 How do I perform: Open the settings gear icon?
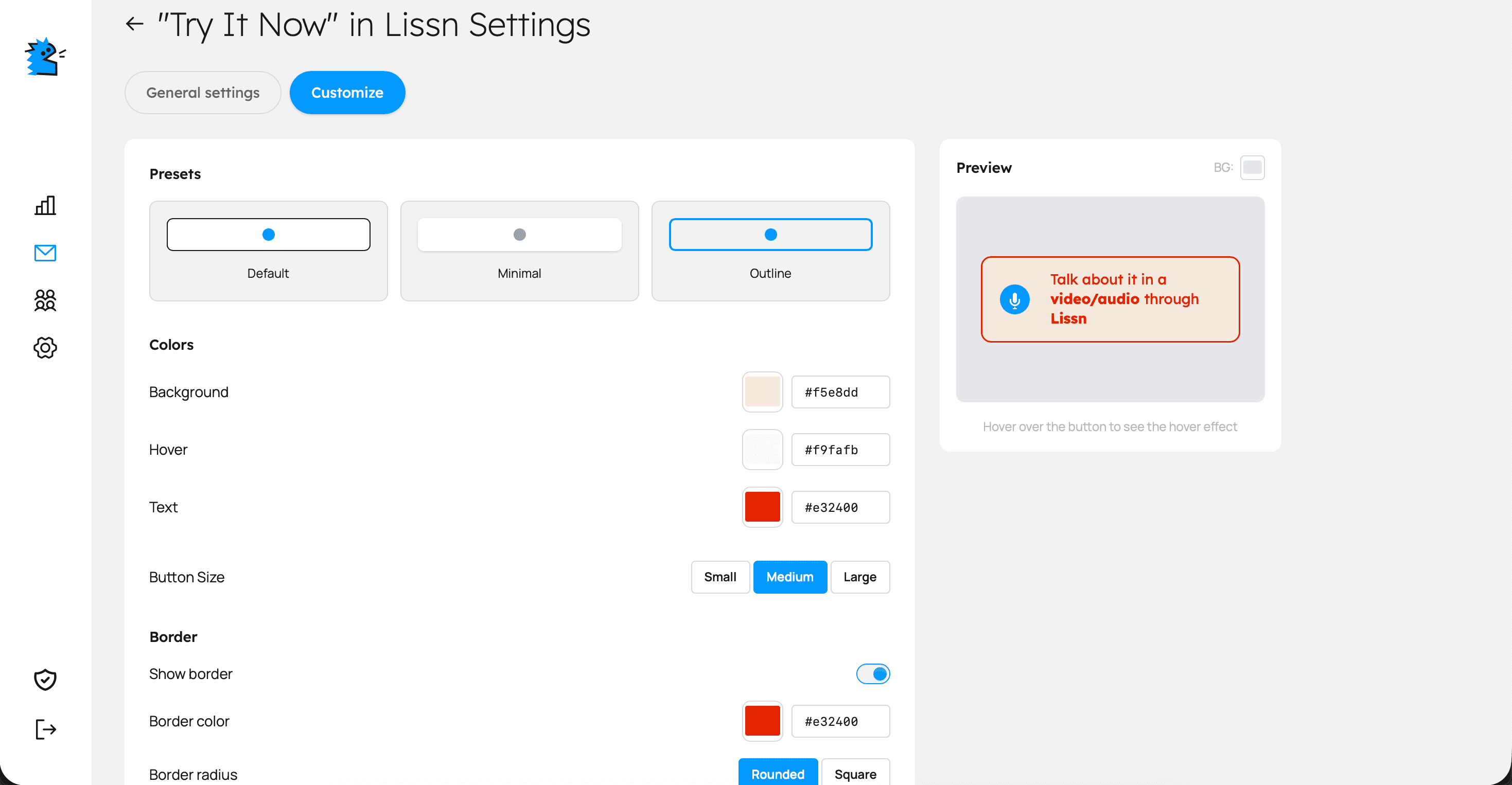45,347
